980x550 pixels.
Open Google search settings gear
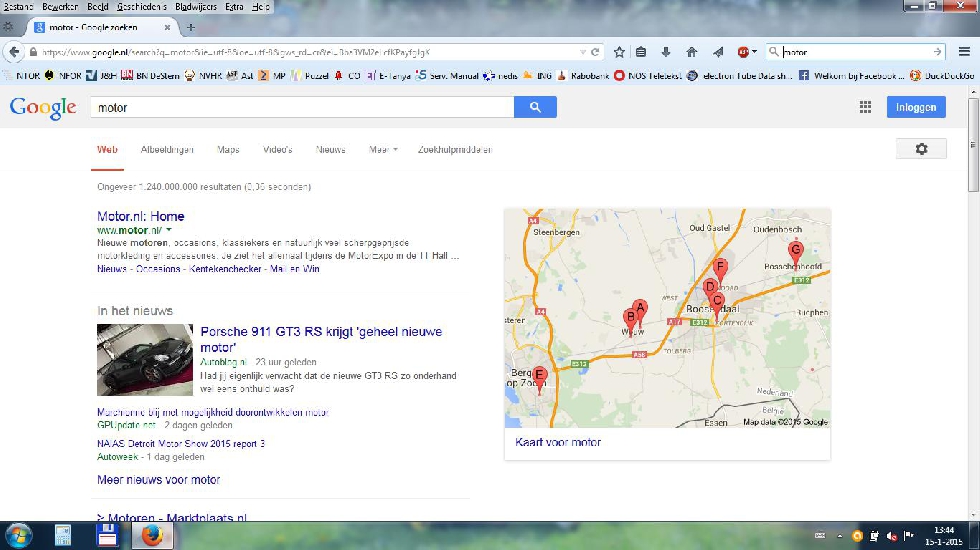[921, 149]
